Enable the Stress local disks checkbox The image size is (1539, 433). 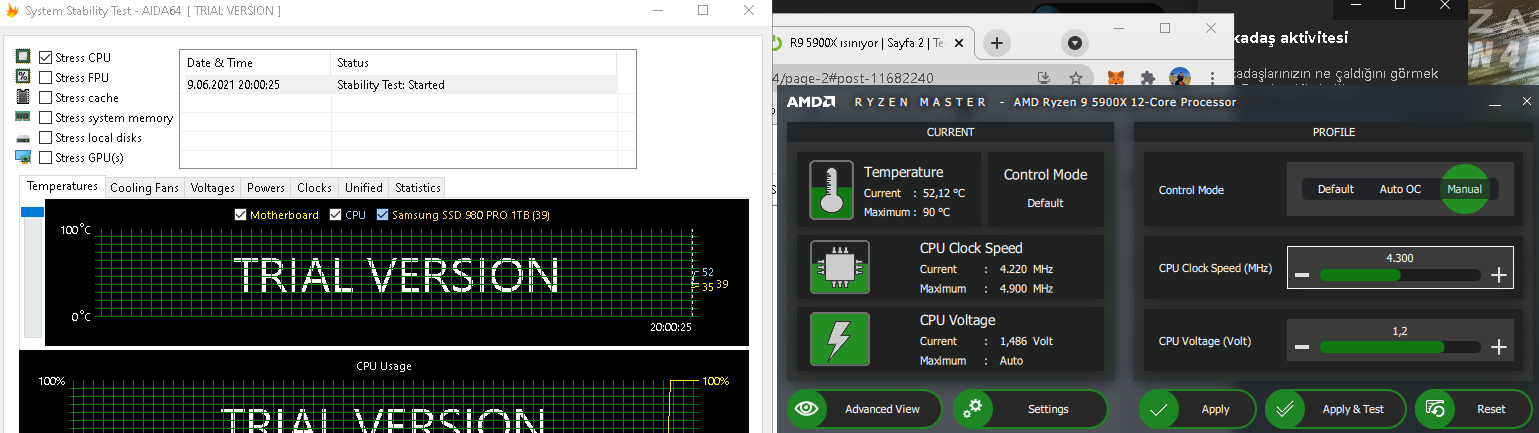click(45, 137)
